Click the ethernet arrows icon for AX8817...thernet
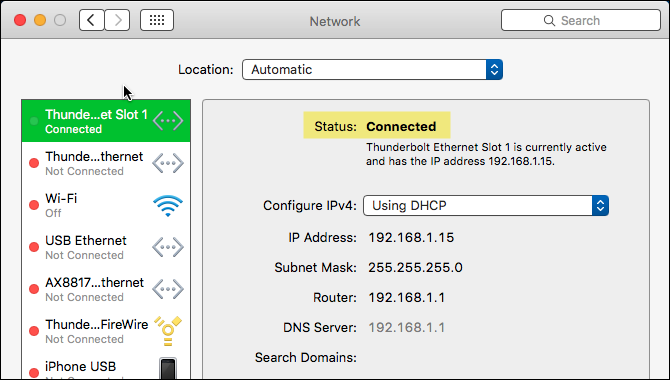670x380 pixels. pos(168,289)
